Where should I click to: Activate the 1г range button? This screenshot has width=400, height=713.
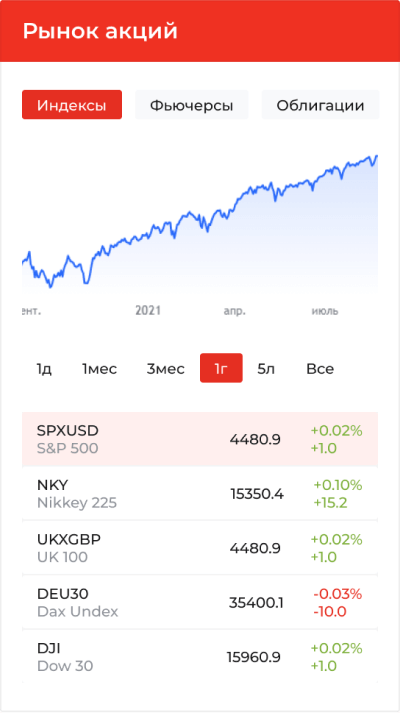tap(221, 368)
